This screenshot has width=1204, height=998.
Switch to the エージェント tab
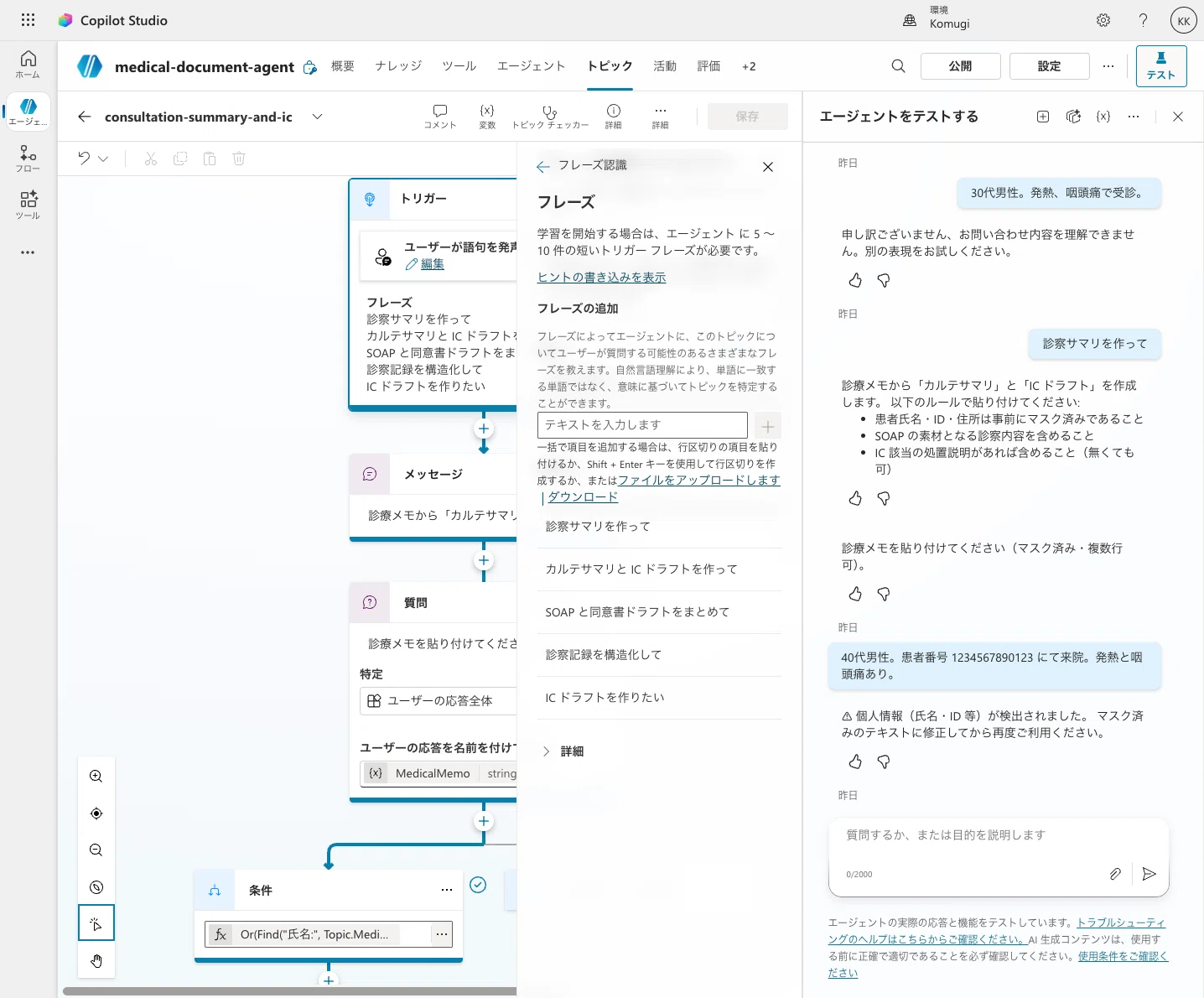click(532, 66)
